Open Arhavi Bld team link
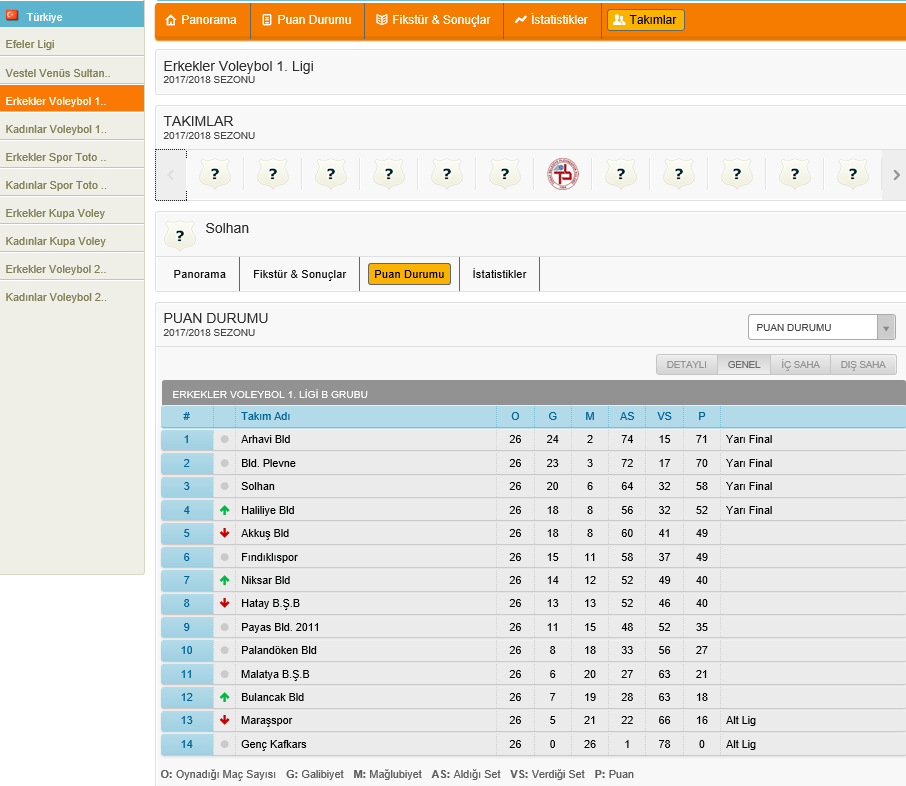This screenshot has height=786, width=906. [x=265, y=439]
